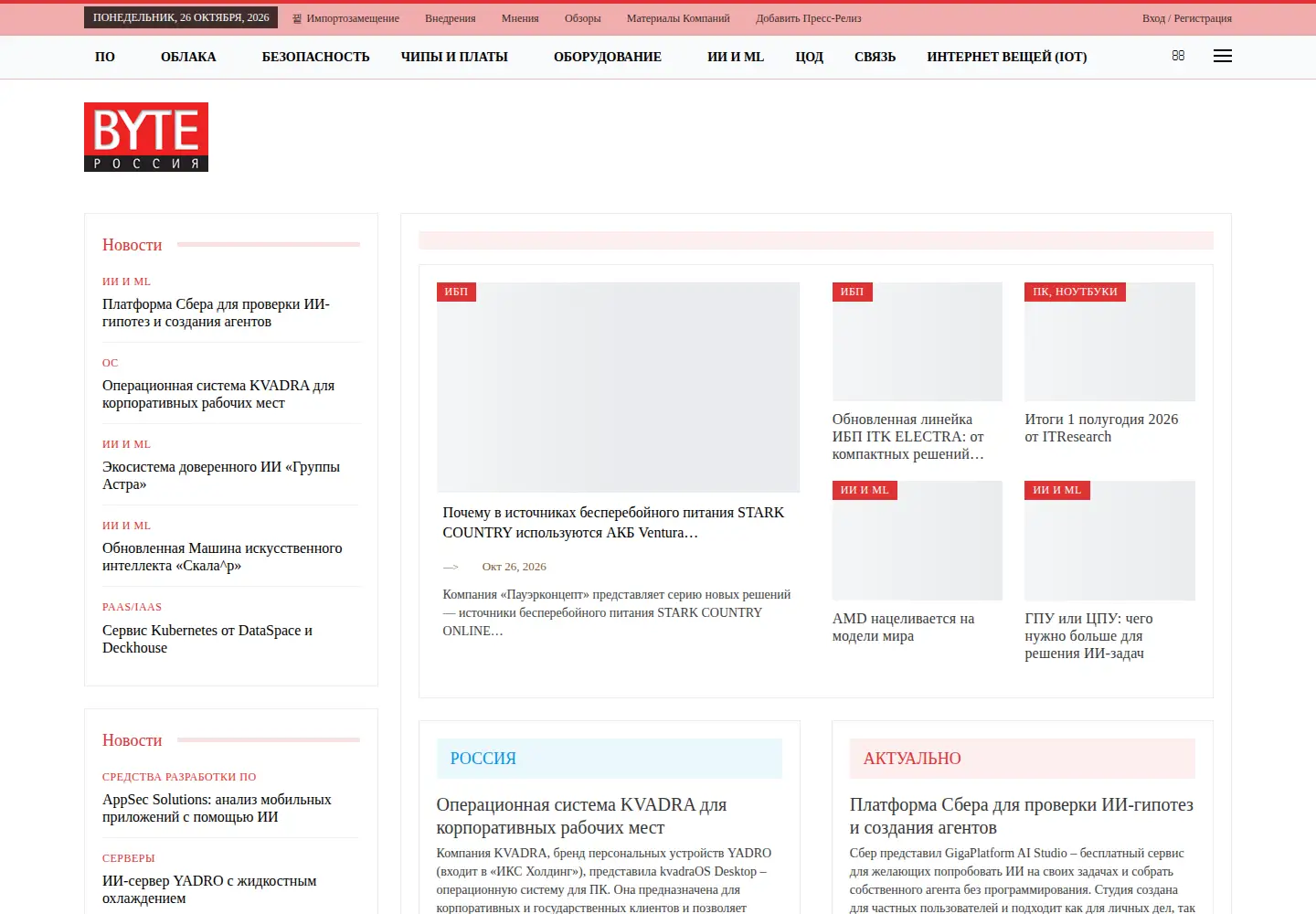This screenshot has height=914, width=1316.
Task: Open thumbnail for AMD article
Action: pyautogui.click(x=918, y=541)
